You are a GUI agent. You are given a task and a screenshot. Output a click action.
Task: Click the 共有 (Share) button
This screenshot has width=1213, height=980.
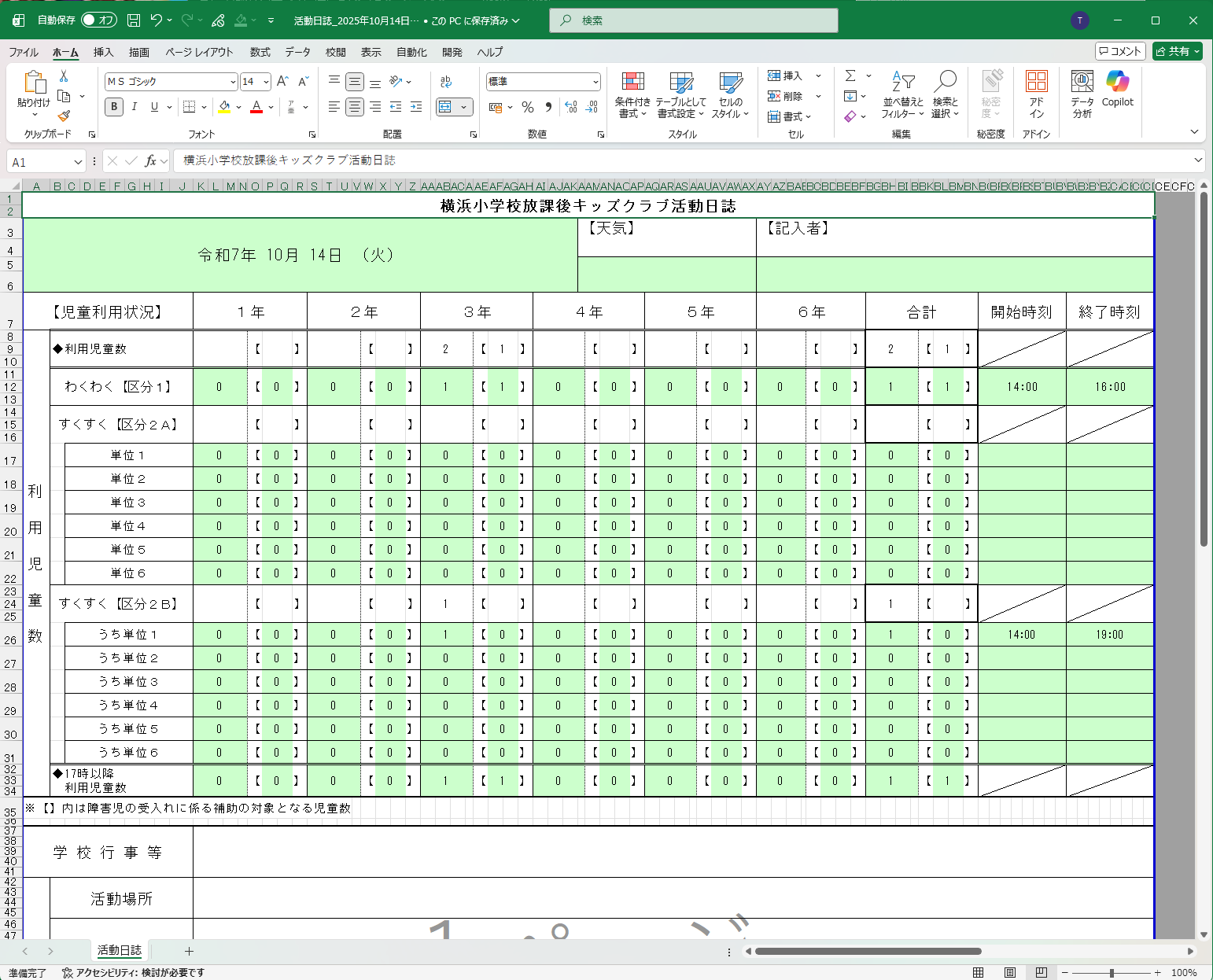[1176, 51]
